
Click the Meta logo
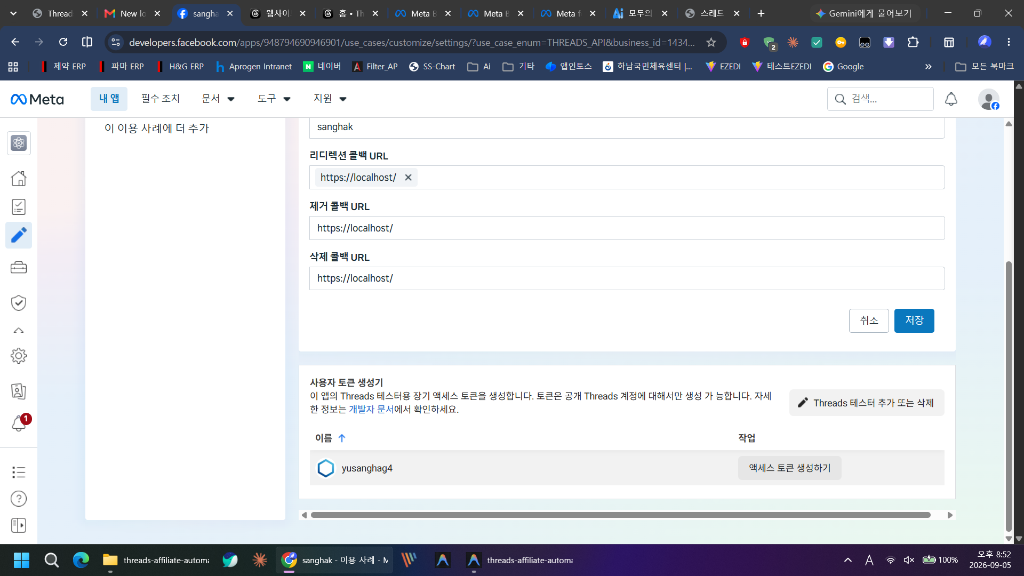click(x=37, y=99)
